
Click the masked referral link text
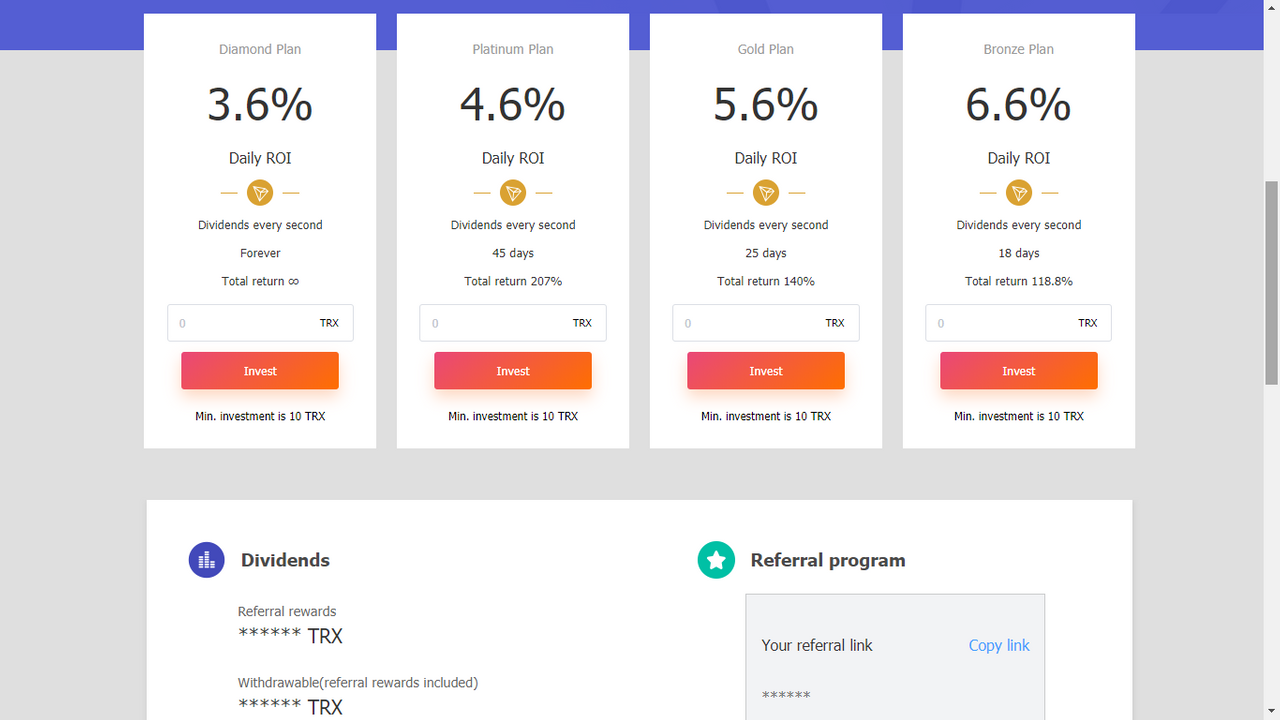[x=786, y=696]
